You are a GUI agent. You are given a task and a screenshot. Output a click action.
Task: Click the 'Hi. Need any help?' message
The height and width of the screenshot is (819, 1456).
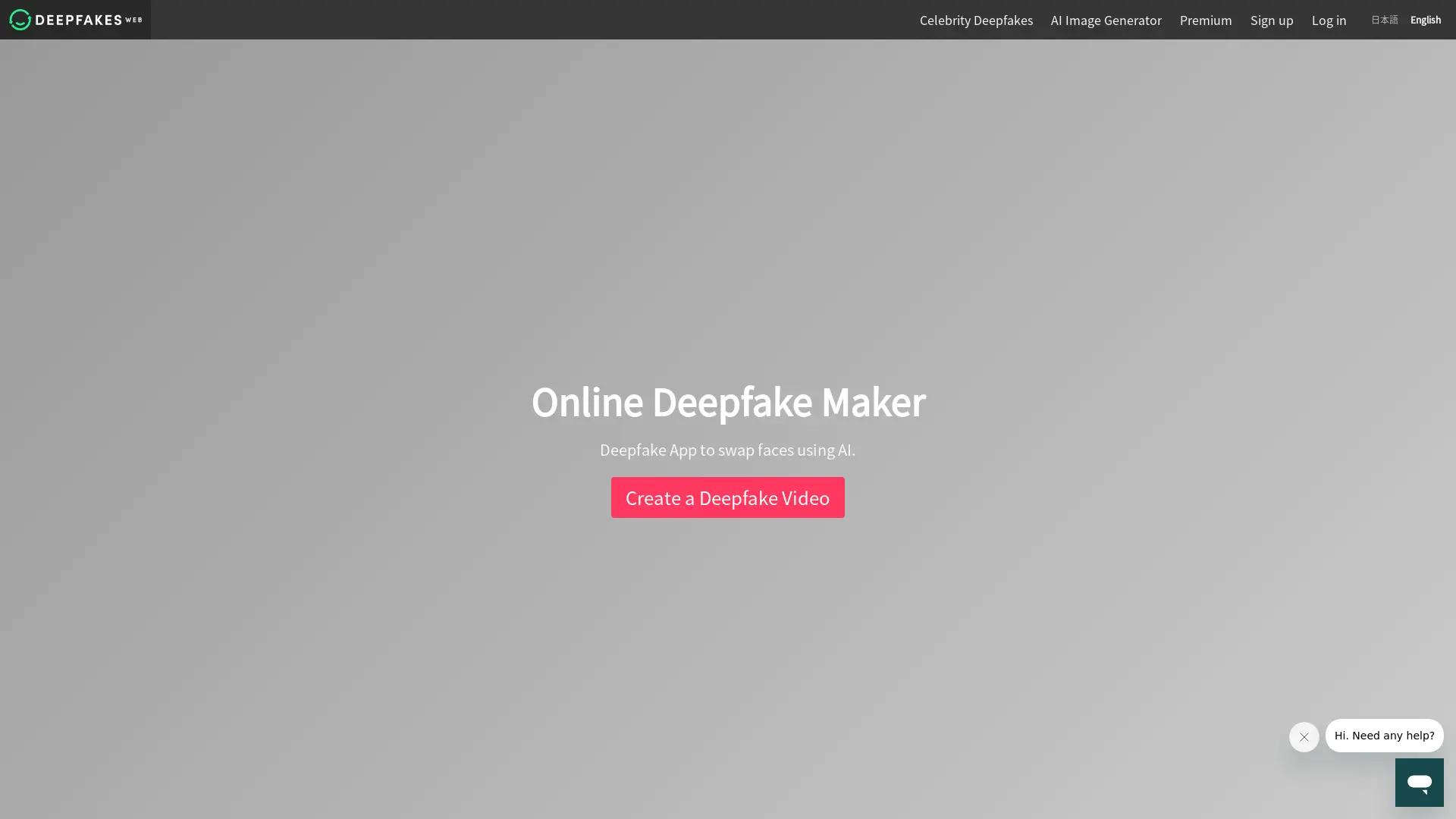[x=1384, y=736]
